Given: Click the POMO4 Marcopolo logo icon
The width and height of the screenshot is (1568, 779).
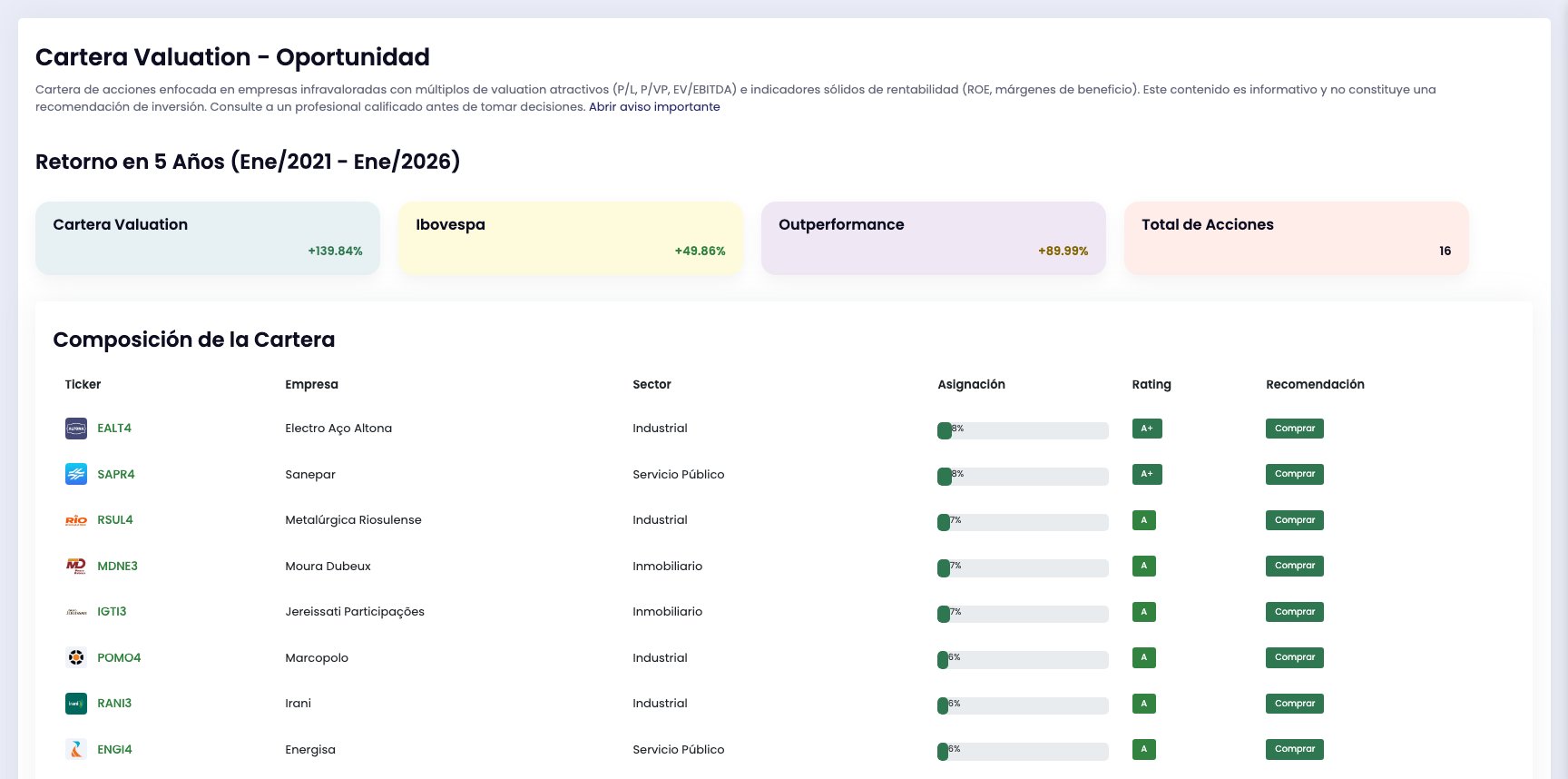Looking at the screenshot, I should coord(76,657).
